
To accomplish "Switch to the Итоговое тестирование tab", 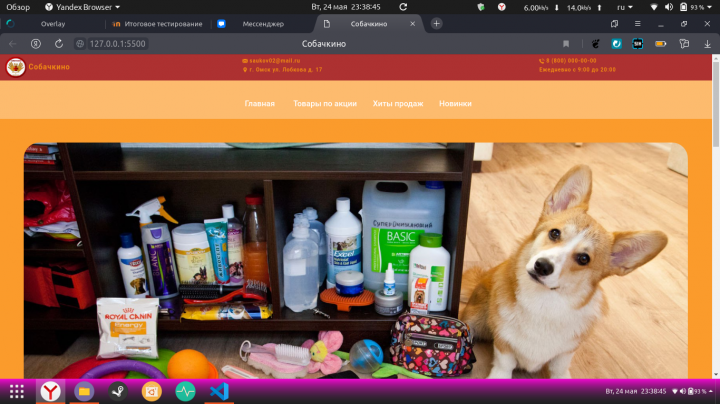I will 158,24.
